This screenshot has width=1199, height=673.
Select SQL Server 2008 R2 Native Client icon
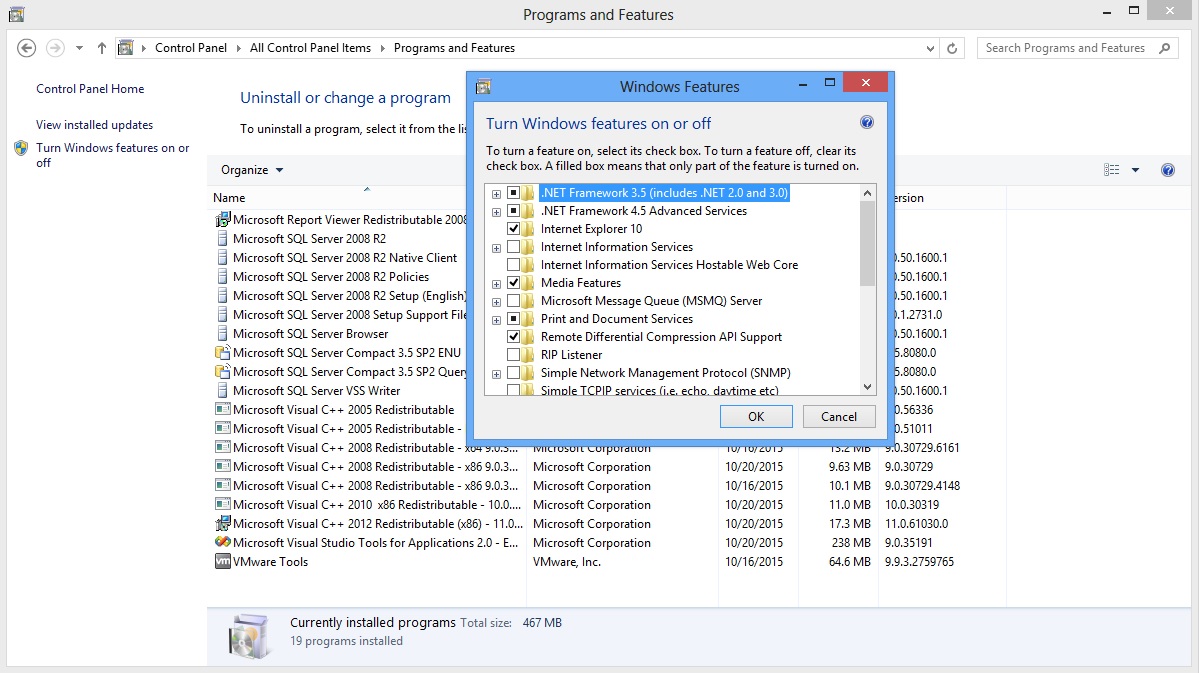pyautogui.click(x=223, y=258)
